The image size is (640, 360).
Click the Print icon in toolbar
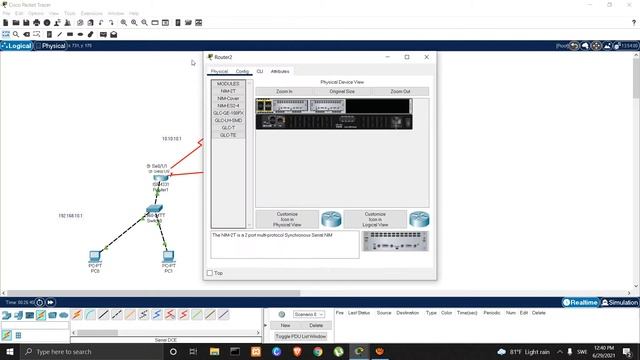point(37,23)
